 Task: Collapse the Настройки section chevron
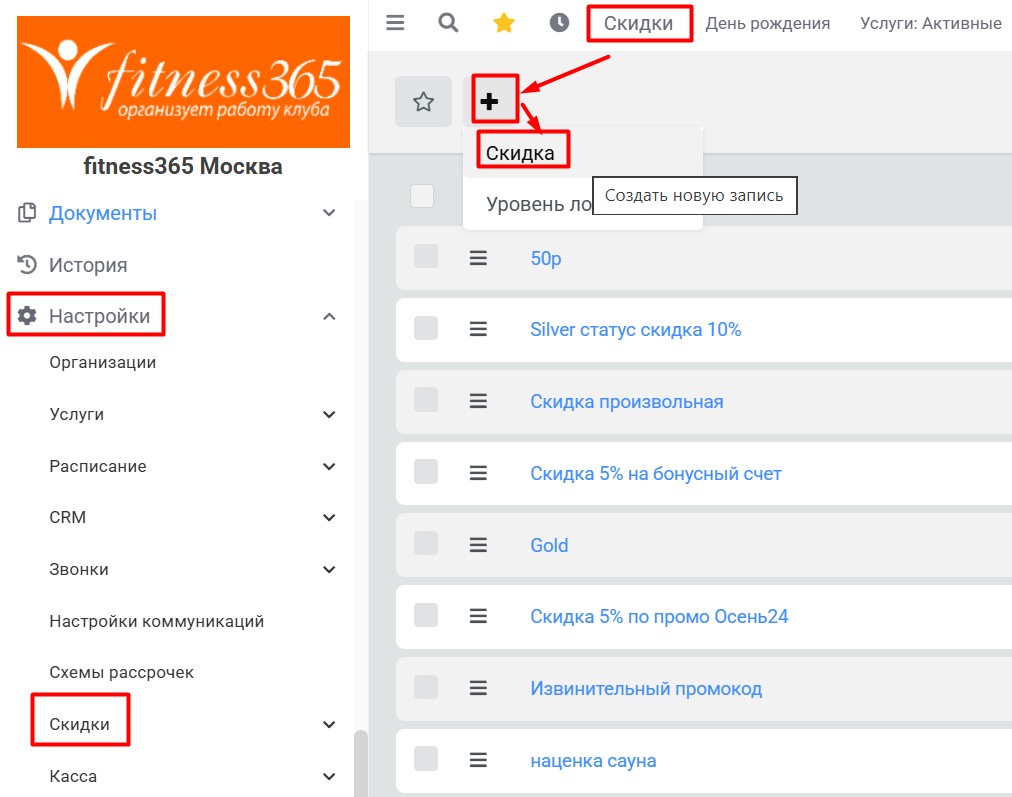point(329,316)
